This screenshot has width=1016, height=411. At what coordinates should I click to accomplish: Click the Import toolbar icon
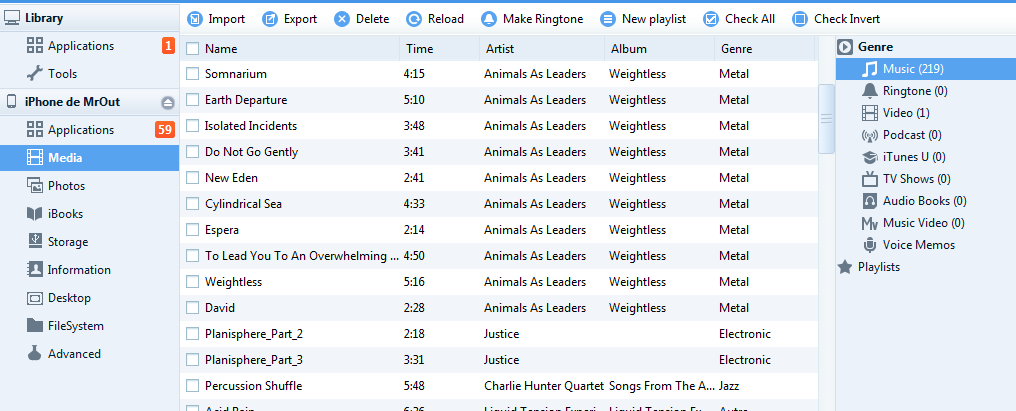[194, 19]
